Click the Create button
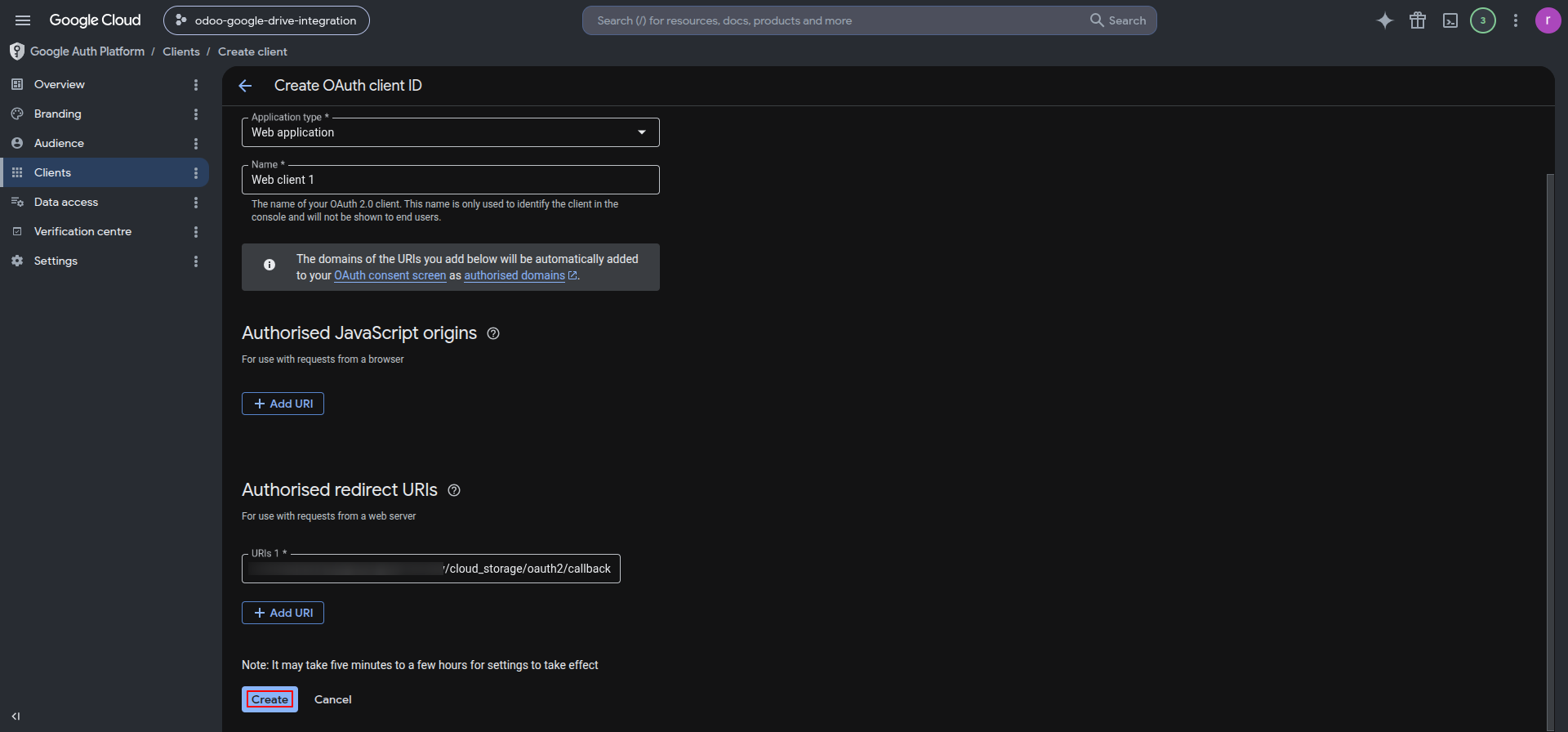Viewport: 1568px width, 732px height. pyautogui.click(x=269, y=699)
